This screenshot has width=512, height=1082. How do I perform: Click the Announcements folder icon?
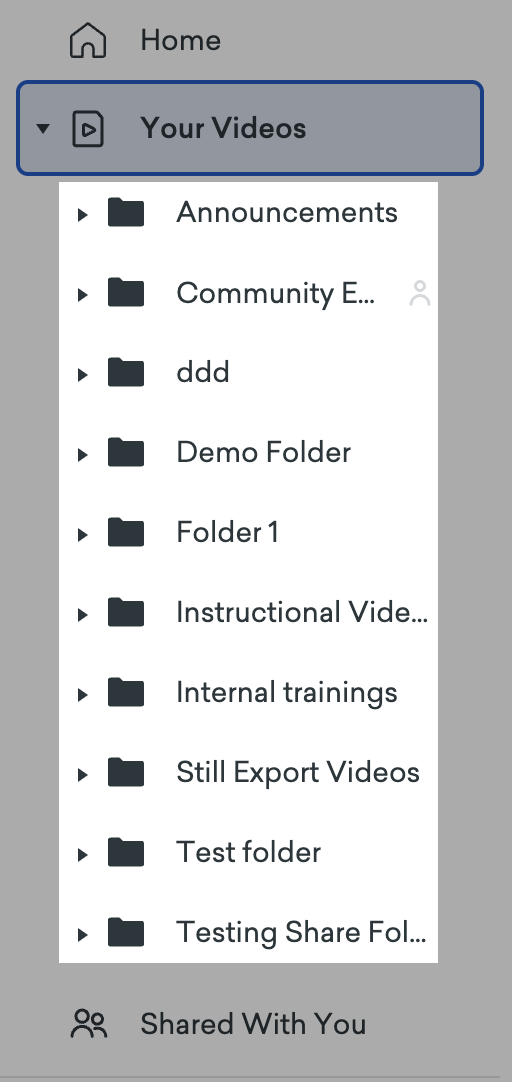pos(126,212)
